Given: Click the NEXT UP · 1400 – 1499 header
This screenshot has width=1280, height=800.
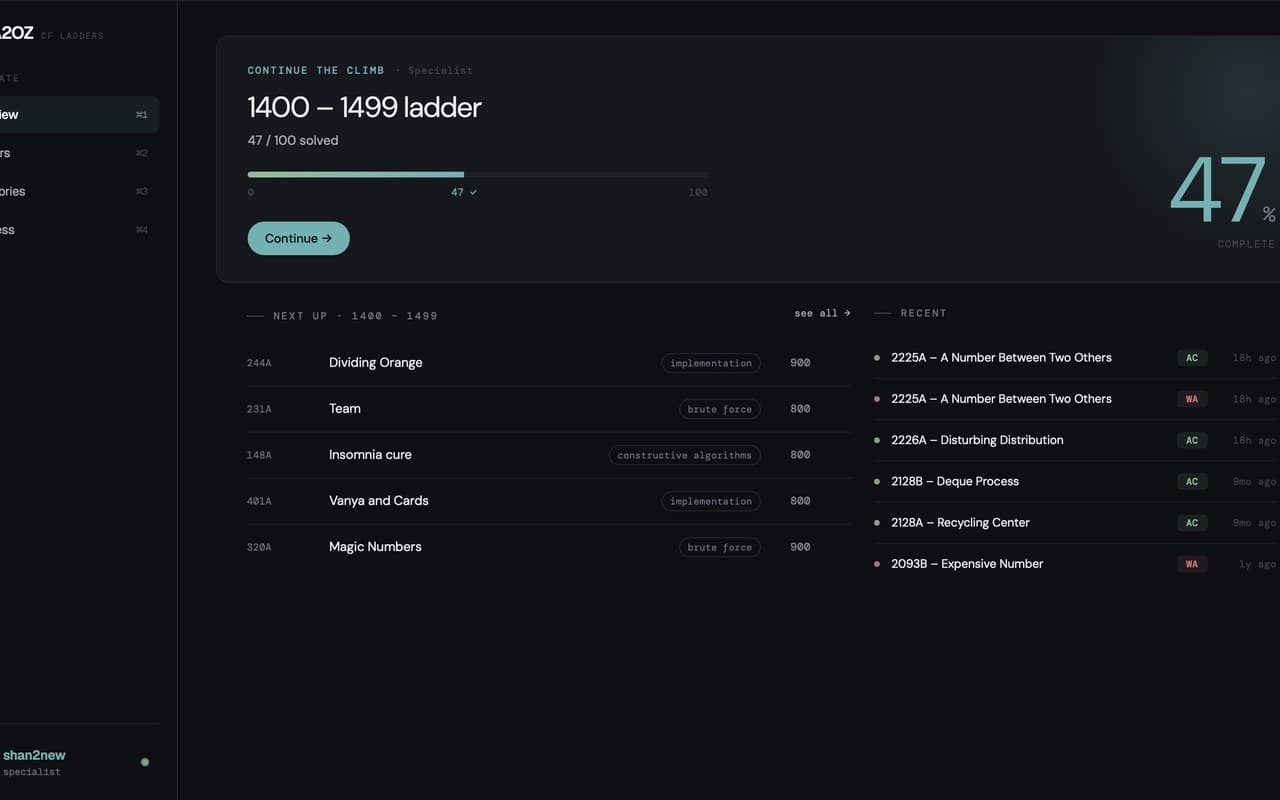Looking at the screenshot, I should (x=355, y=316).
